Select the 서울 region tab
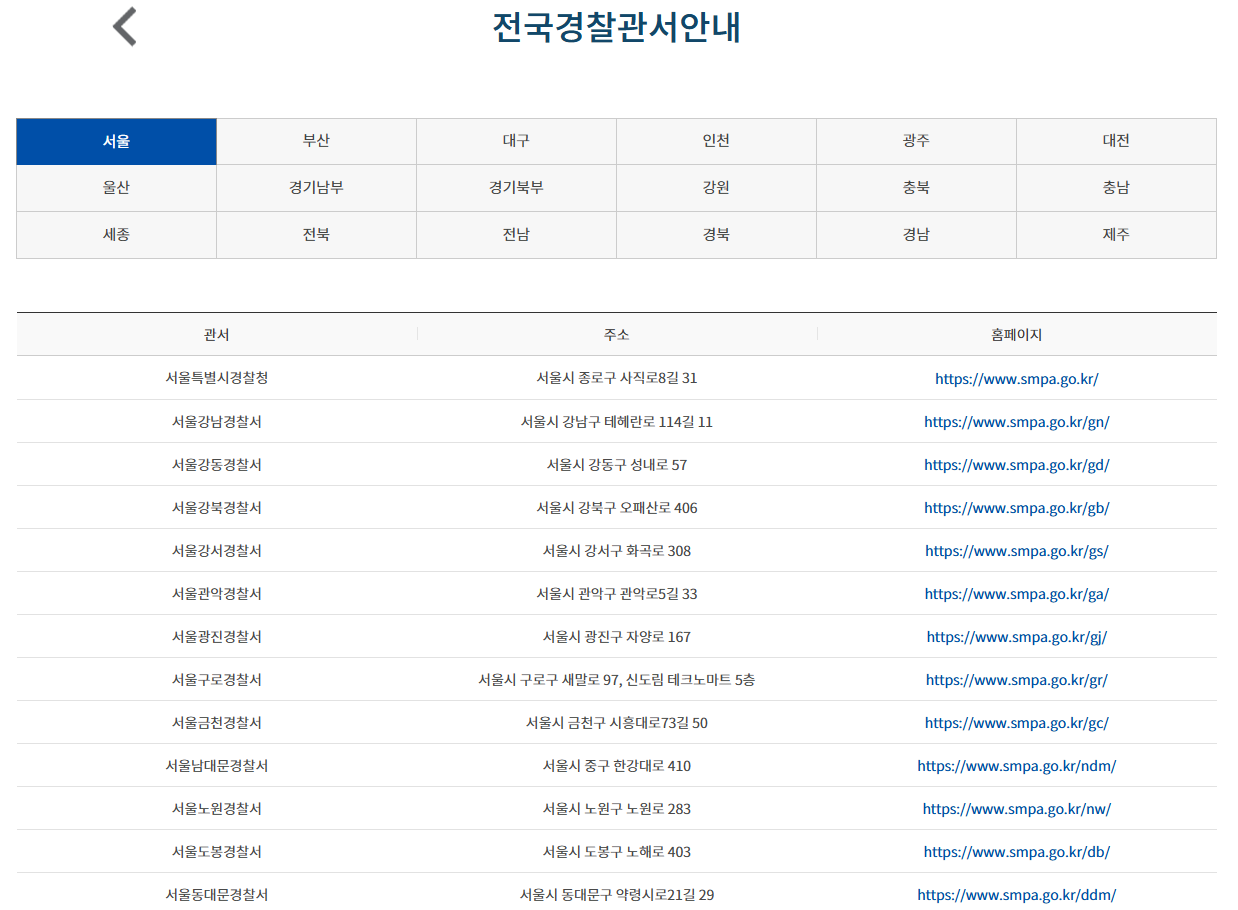 [116, 141]
